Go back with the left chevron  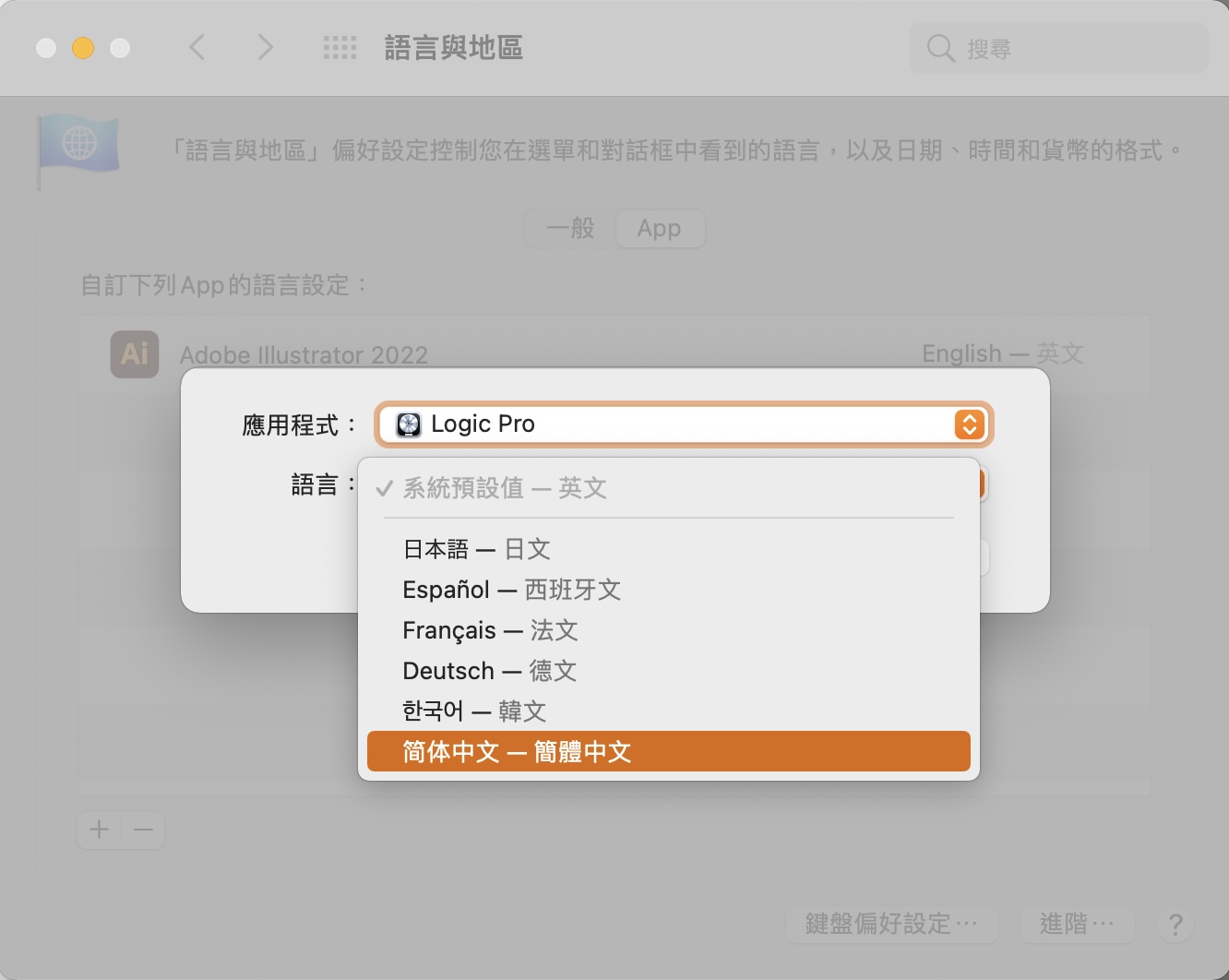[197, 47]
